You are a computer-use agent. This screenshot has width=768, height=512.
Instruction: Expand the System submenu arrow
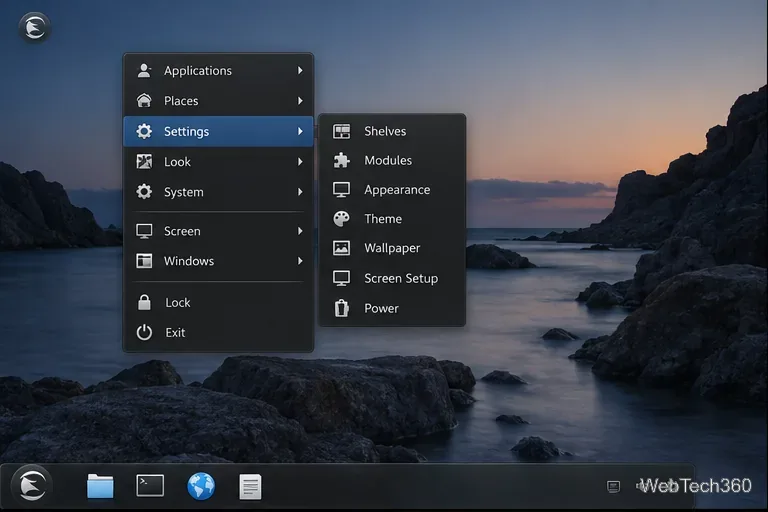click(x=300, y=192)
